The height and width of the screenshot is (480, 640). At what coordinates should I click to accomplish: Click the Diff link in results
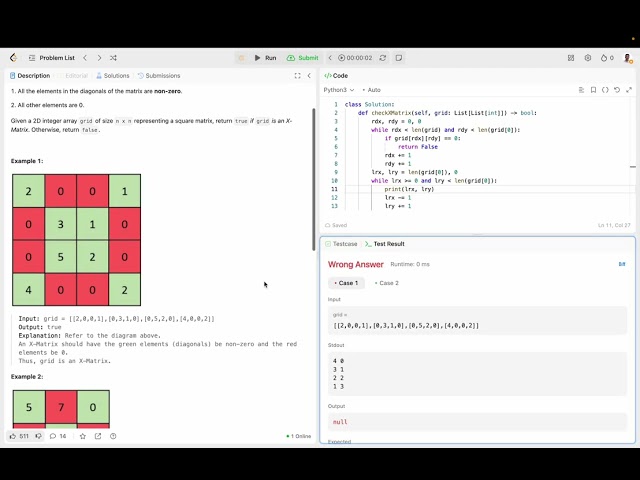click(622, 264)
